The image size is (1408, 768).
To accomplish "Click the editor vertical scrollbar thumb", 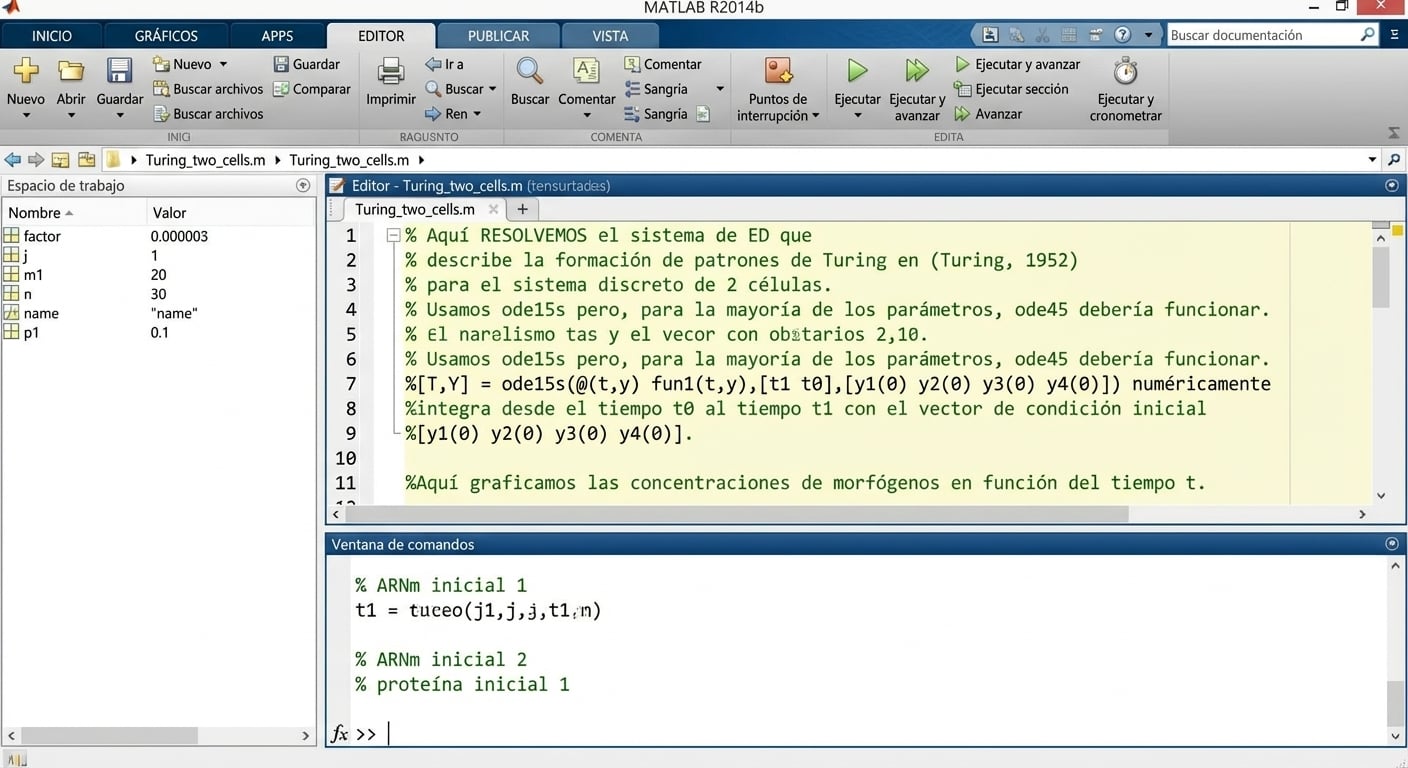I will 1381,278.
